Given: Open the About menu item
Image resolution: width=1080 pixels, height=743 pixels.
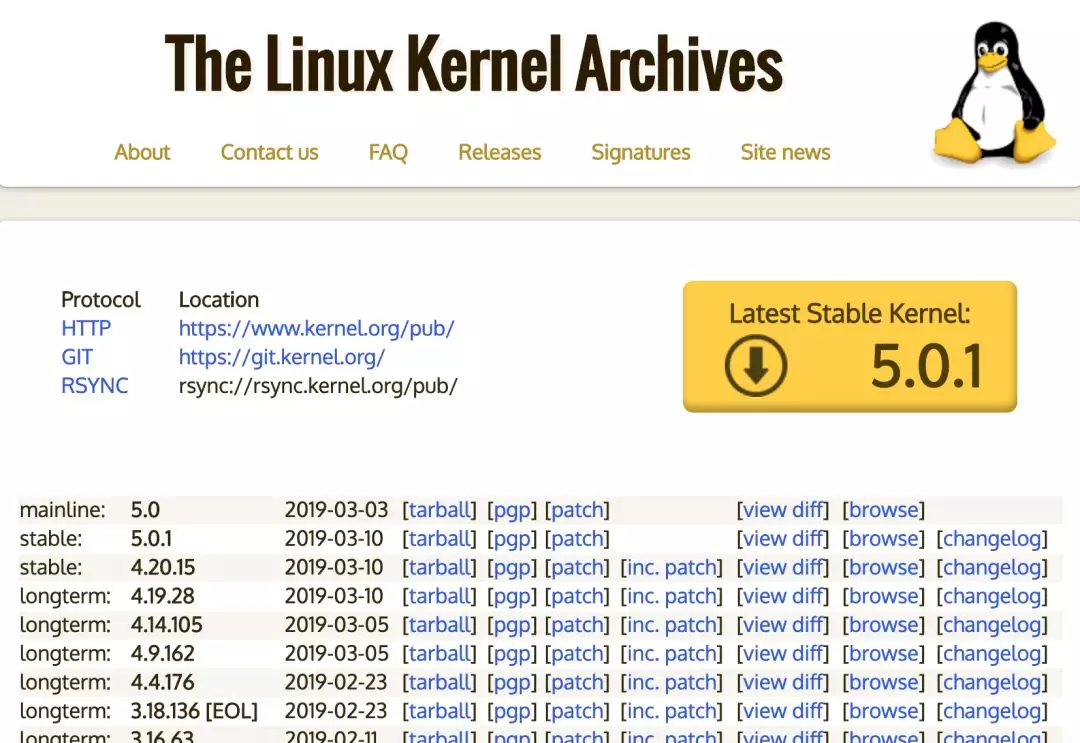Looking at the screenshot, I should coord(142,151).
